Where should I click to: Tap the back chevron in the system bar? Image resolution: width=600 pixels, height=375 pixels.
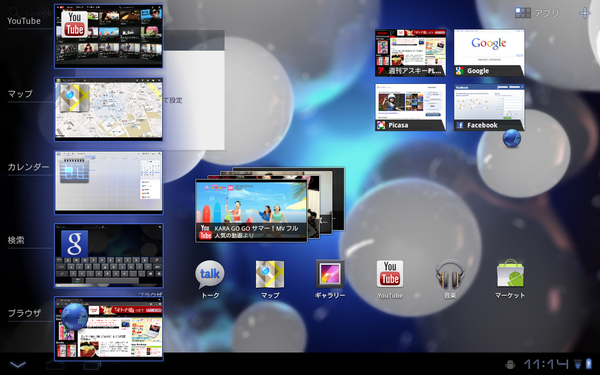pyautogui.click(x=18, y=364)
